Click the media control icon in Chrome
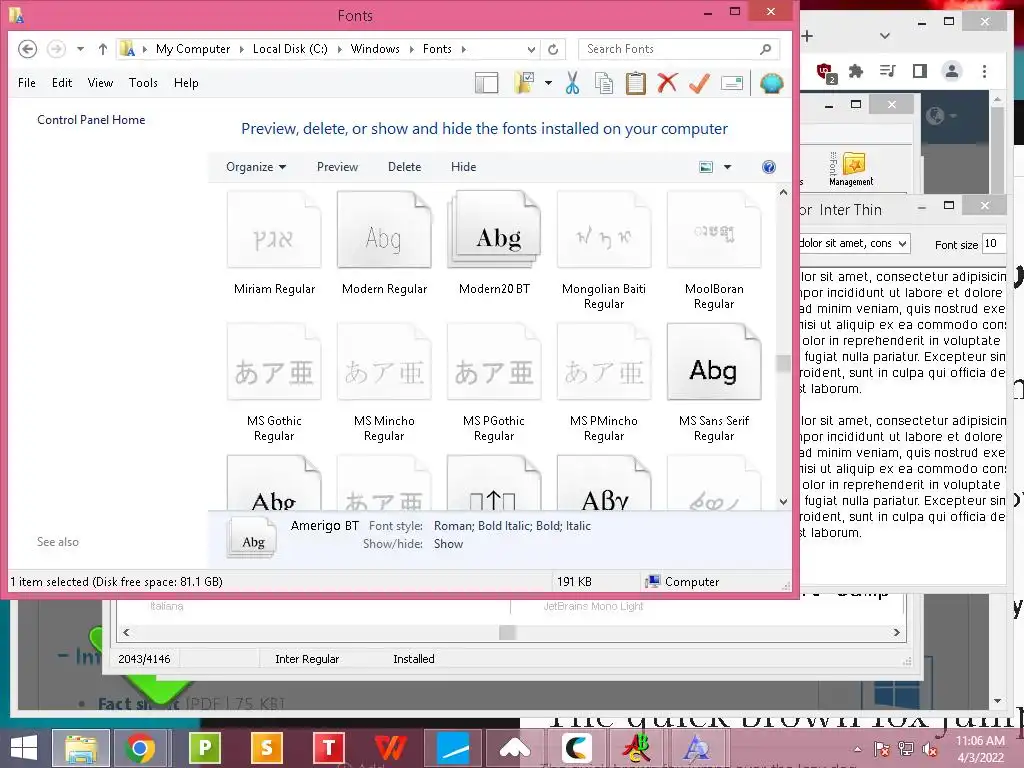Screen dimensions: 1024x768 coord(888,71)
